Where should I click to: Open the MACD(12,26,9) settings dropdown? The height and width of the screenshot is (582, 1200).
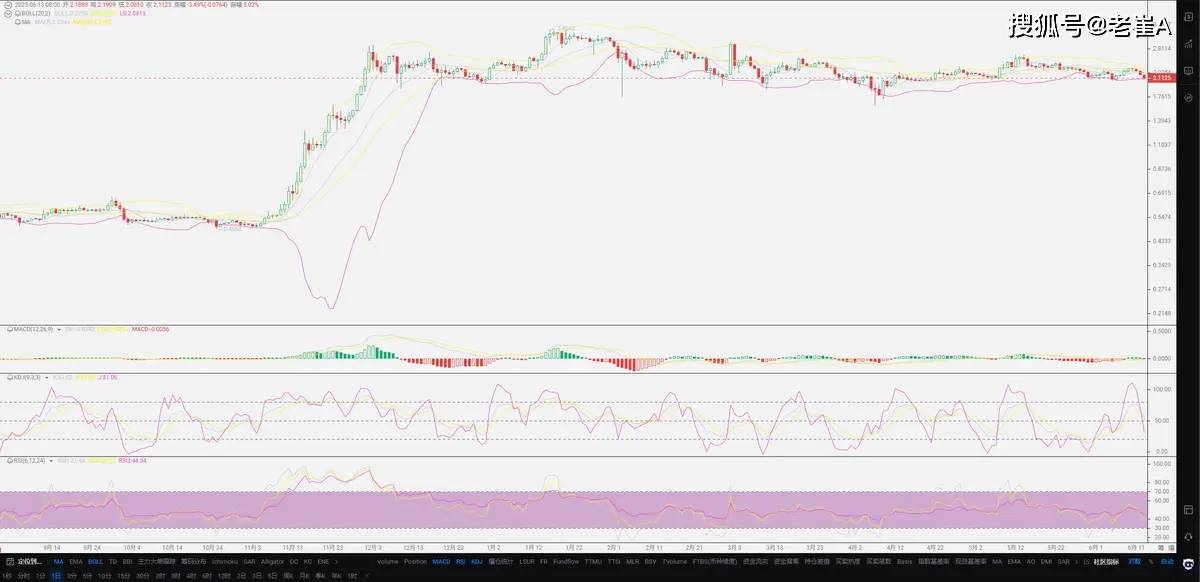tap(60, 328)
